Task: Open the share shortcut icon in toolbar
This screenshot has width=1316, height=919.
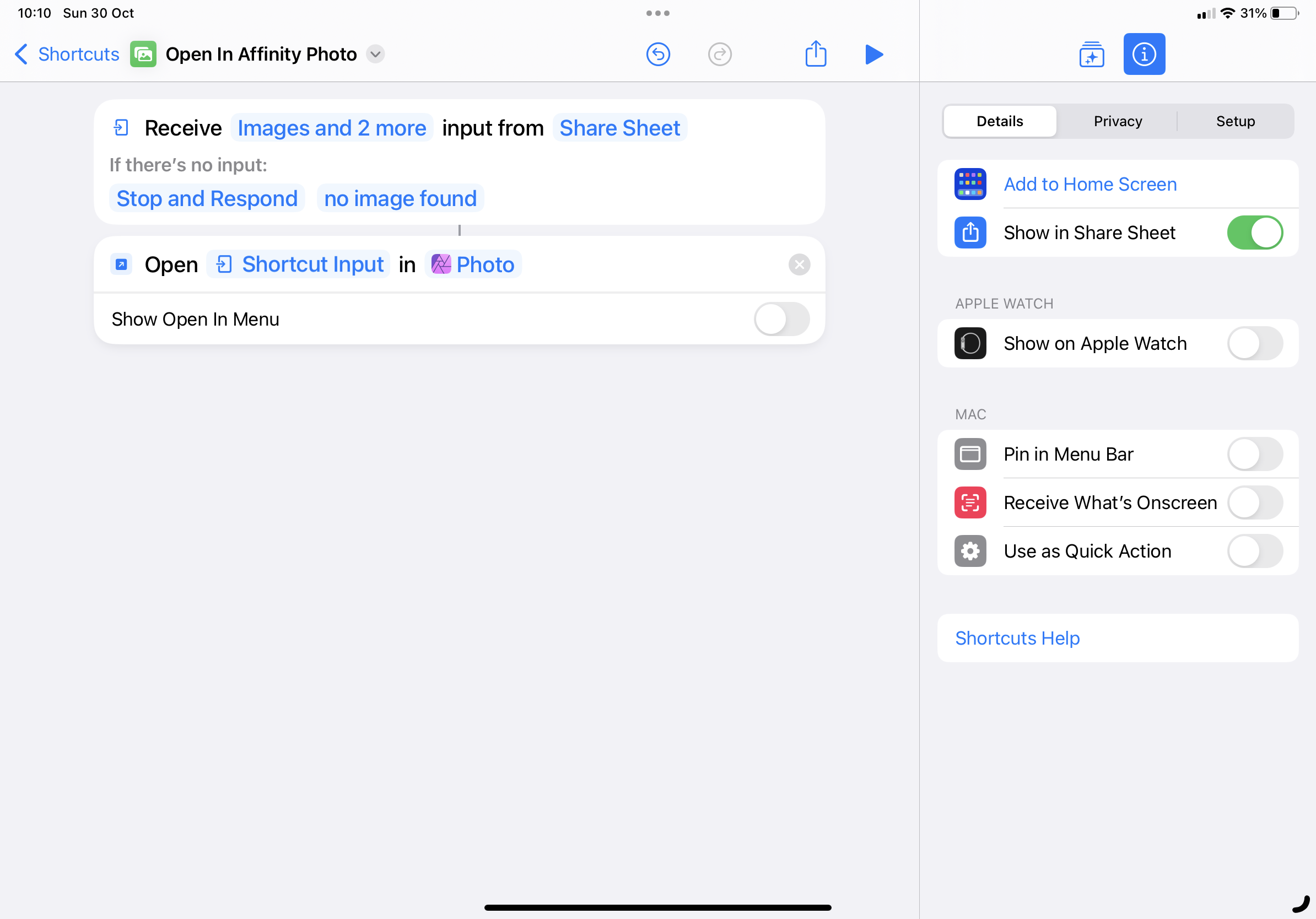Action: (816, 53)
